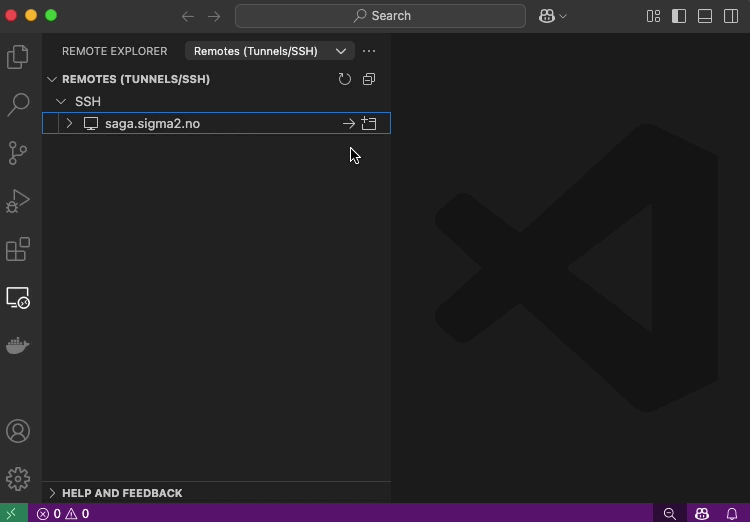Collapse all remotes in the tree
The height and width of the screenshot is (522, 750).
point(369,79)
